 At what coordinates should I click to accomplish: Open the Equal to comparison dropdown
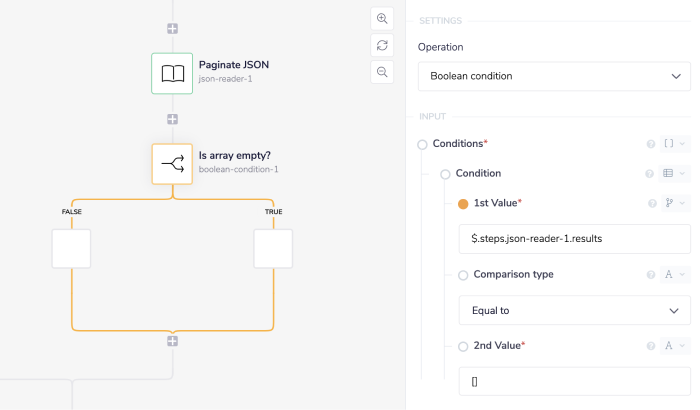(574, 310)
